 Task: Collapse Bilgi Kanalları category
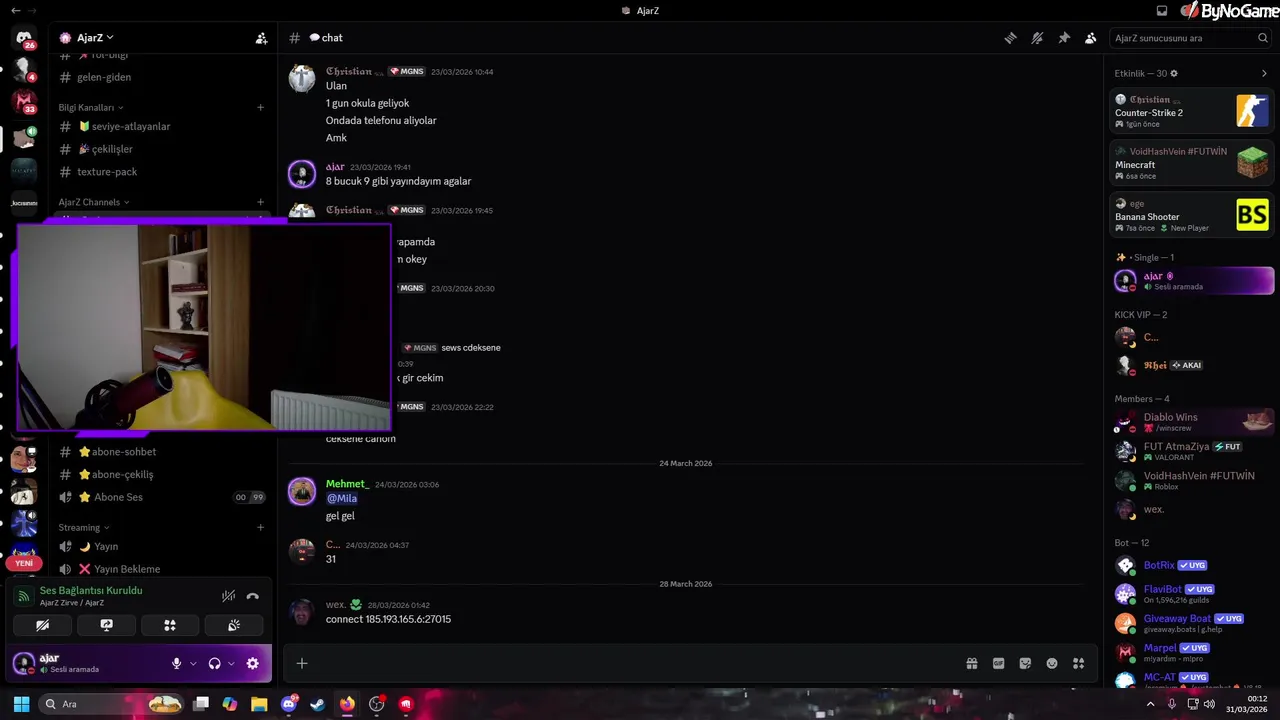click(91, 107)
